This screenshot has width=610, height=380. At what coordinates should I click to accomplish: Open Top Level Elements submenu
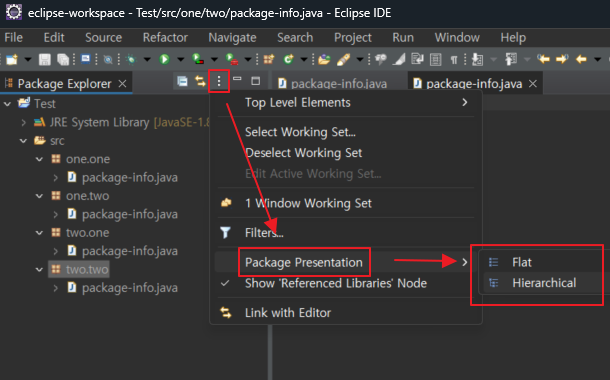pyautogui.click(x=345, y=103)
